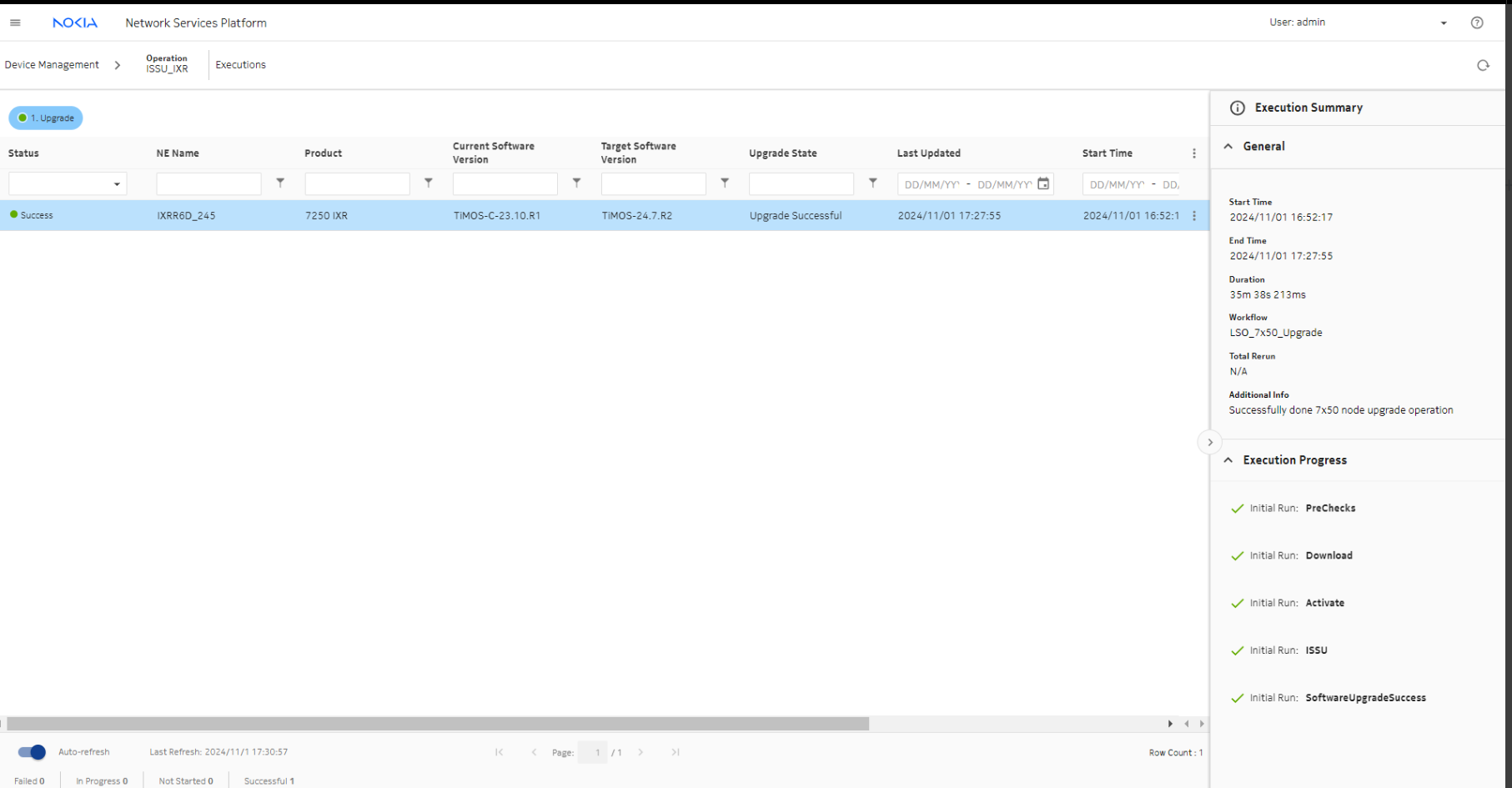Image resolution: width=1512 pixels, height=788 pixels.
Task: Open row actions for IXRR6D_245
Action: (1194, 216)
